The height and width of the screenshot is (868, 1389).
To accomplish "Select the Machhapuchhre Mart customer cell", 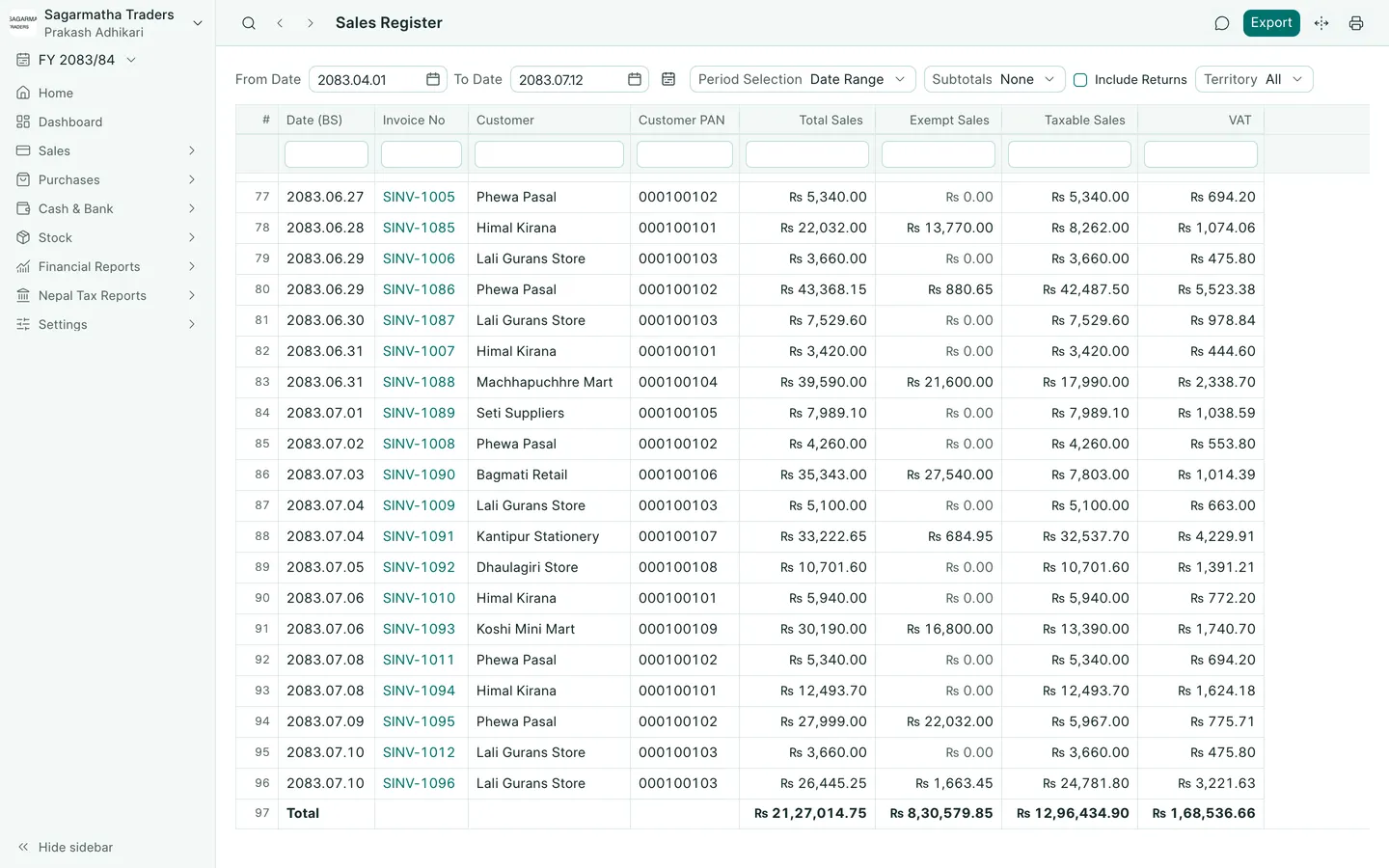I will click(x=549, y=382).
